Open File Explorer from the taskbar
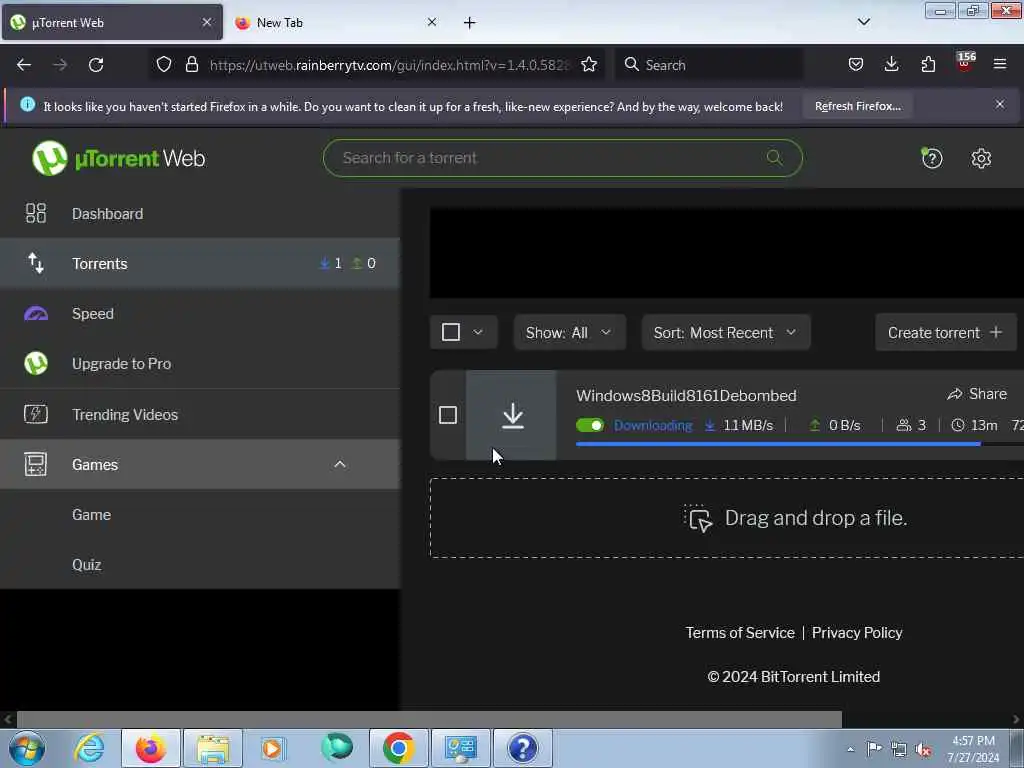The width and height of the screenshot is (1024, 768). tap(213, 748)
